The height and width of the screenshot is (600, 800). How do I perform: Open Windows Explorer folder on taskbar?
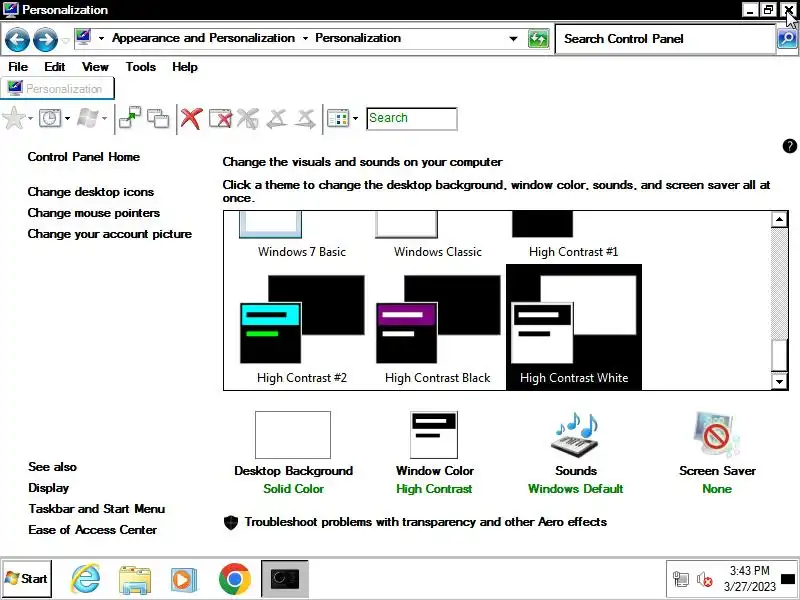click(135, 580)
